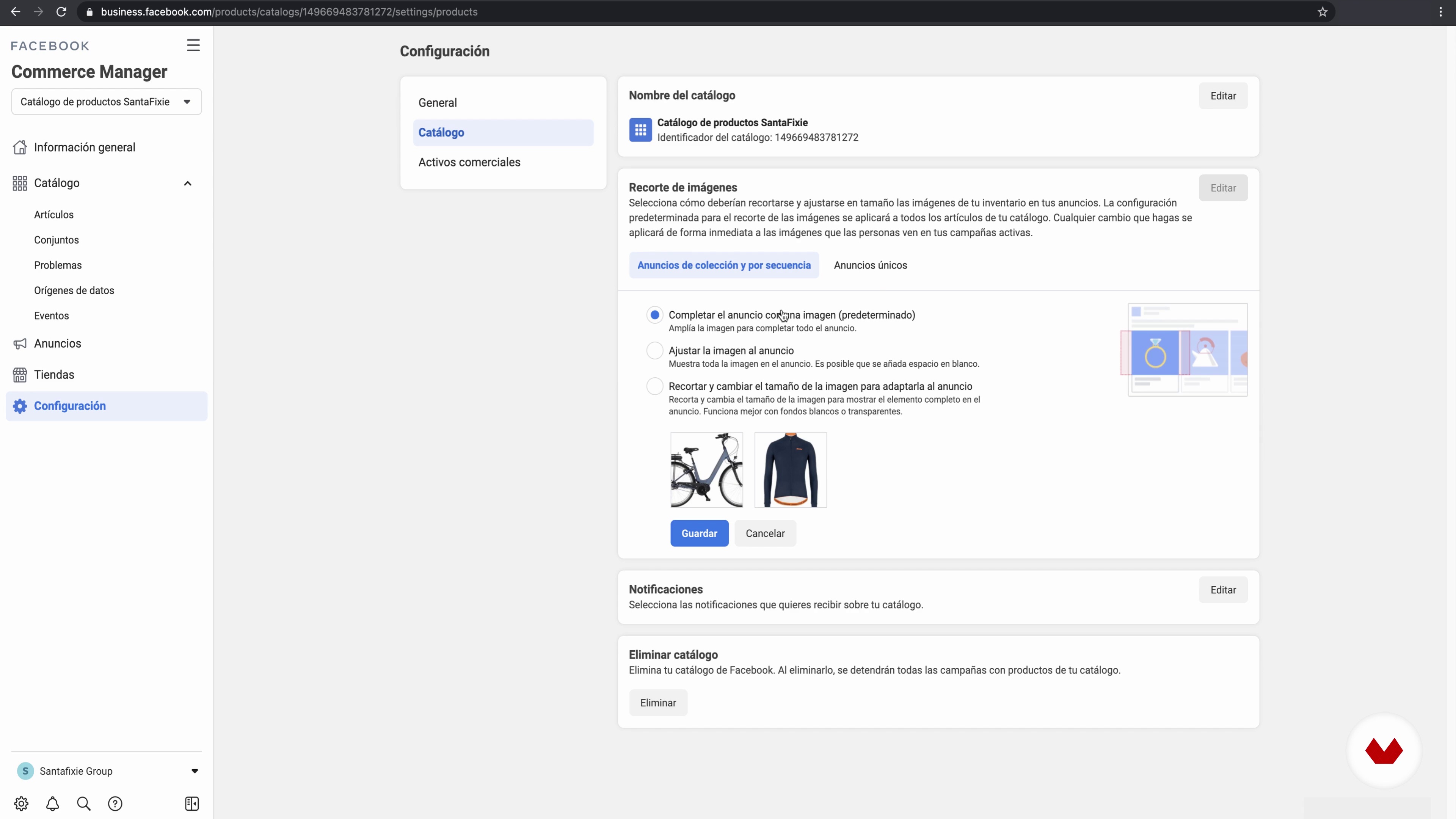Open browser three-dot menu
The image size is (1456, 819).
click(x=1441, y=12)
